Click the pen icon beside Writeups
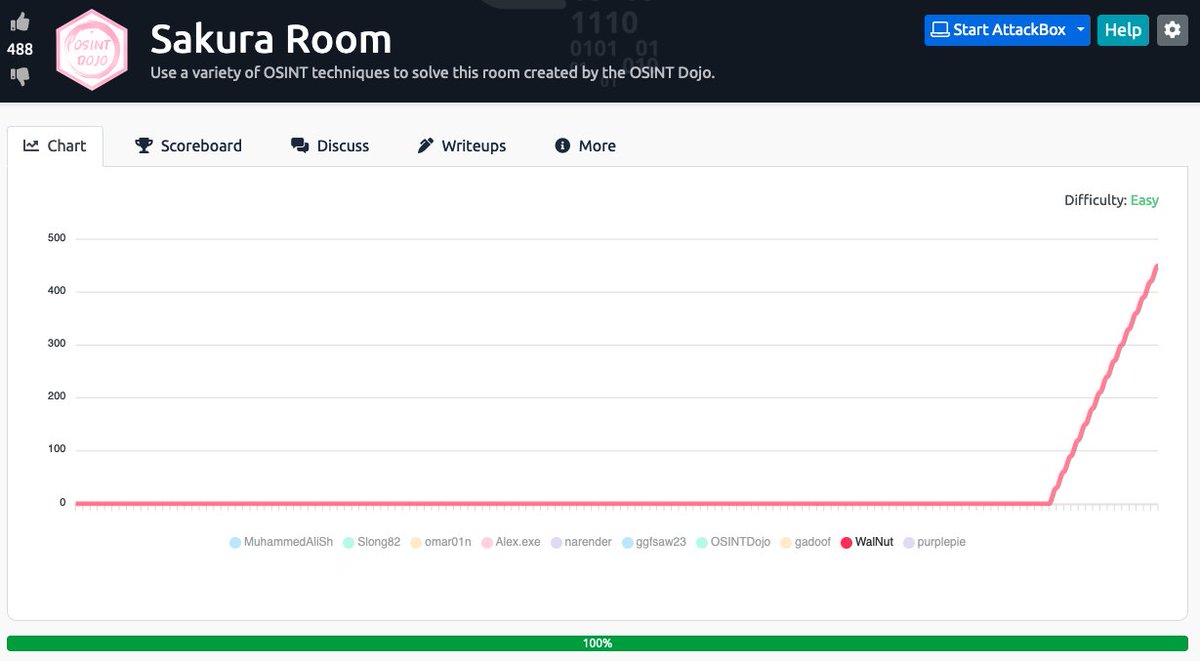 pos(425,145)
